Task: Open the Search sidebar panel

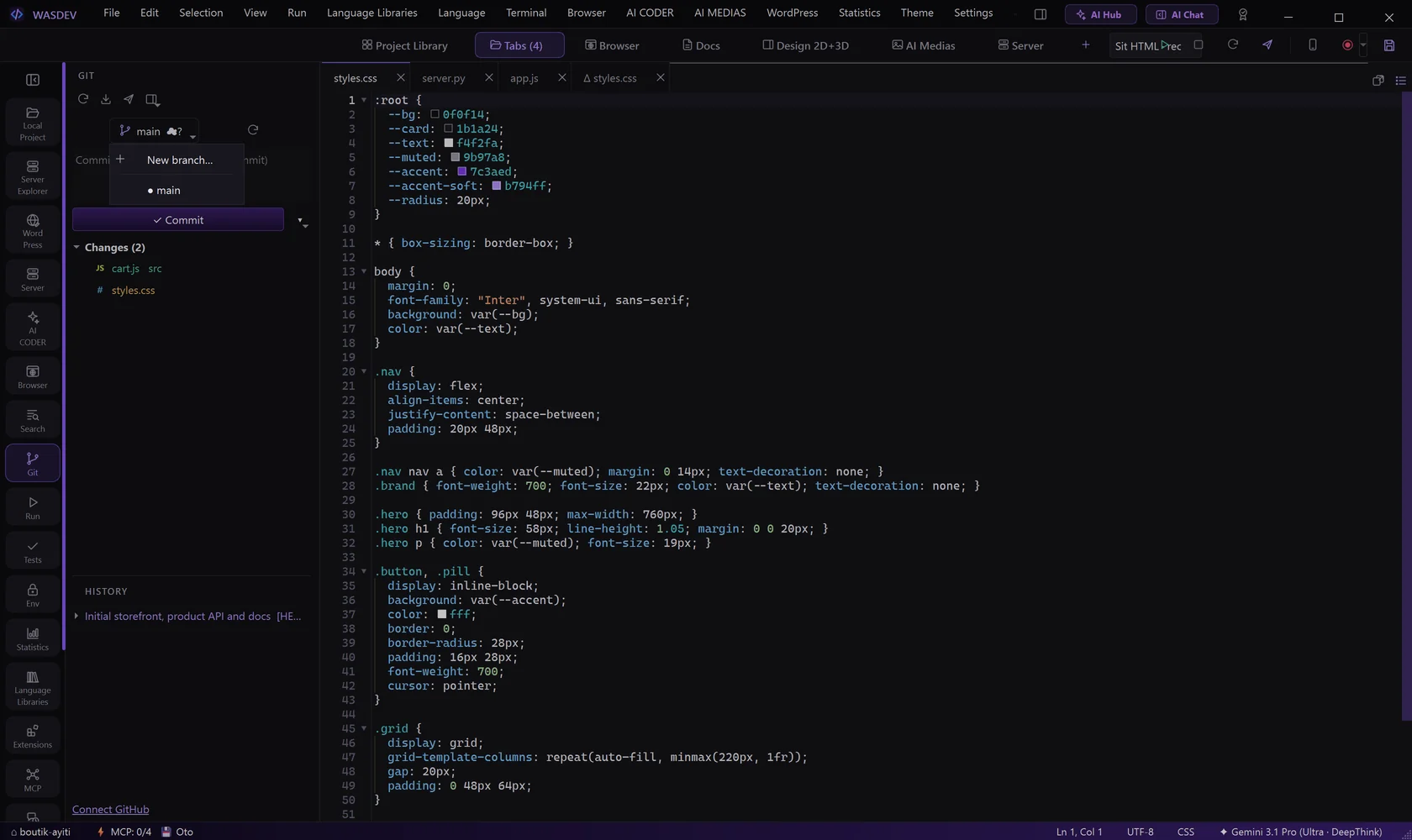Action: (x=33, y=420)
